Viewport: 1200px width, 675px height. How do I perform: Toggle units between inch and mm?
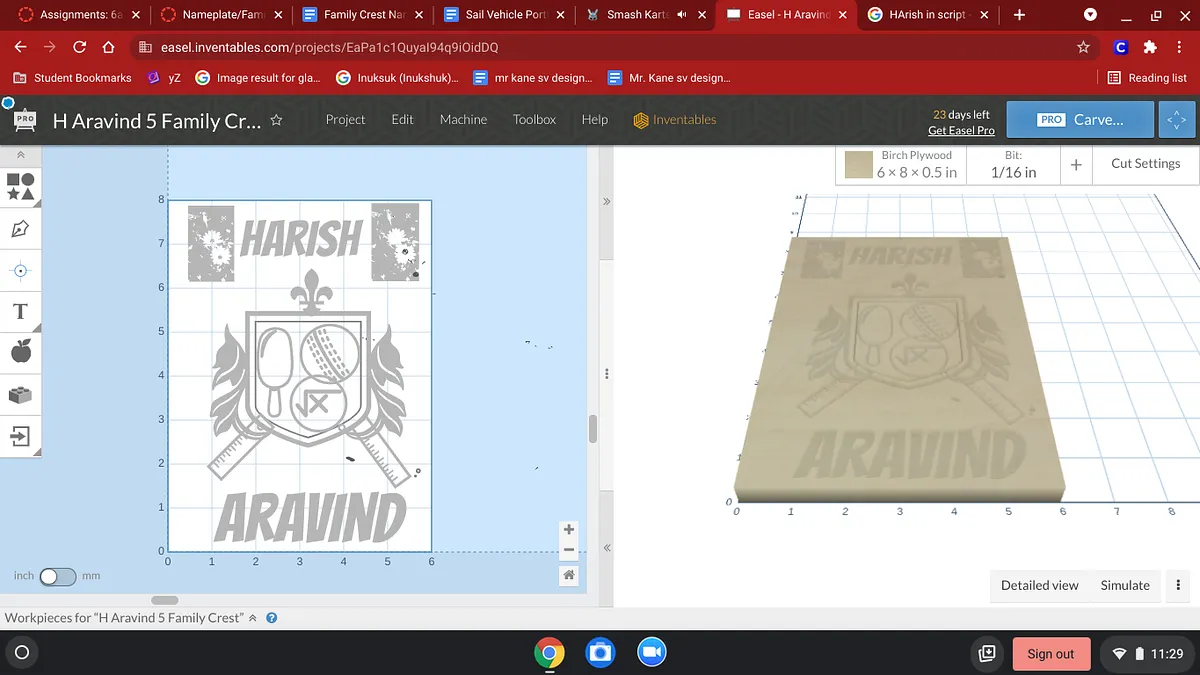tap(57, 576)
